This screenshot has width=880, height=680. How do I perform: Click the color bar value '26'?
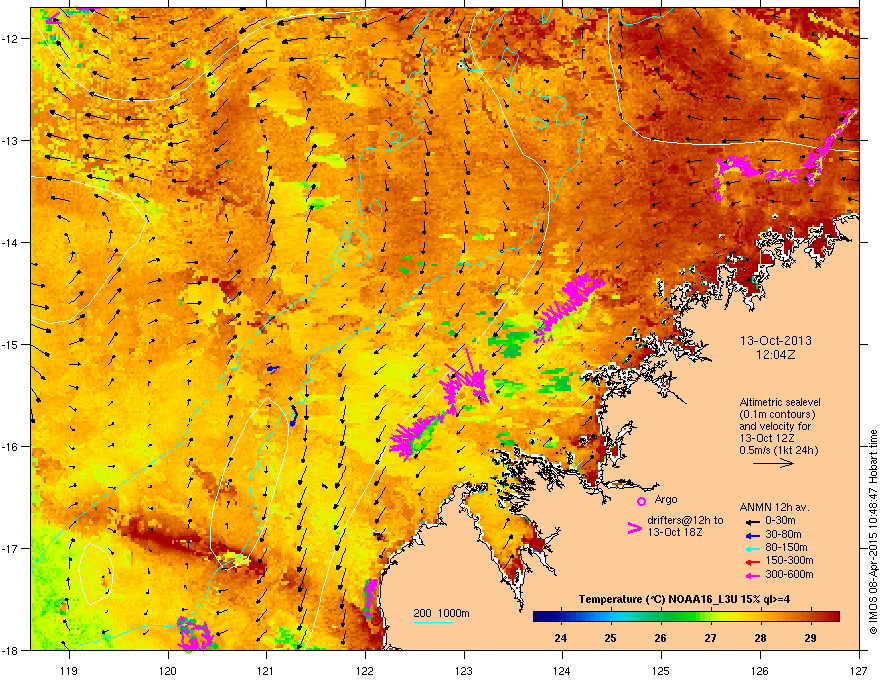point(661,638)
